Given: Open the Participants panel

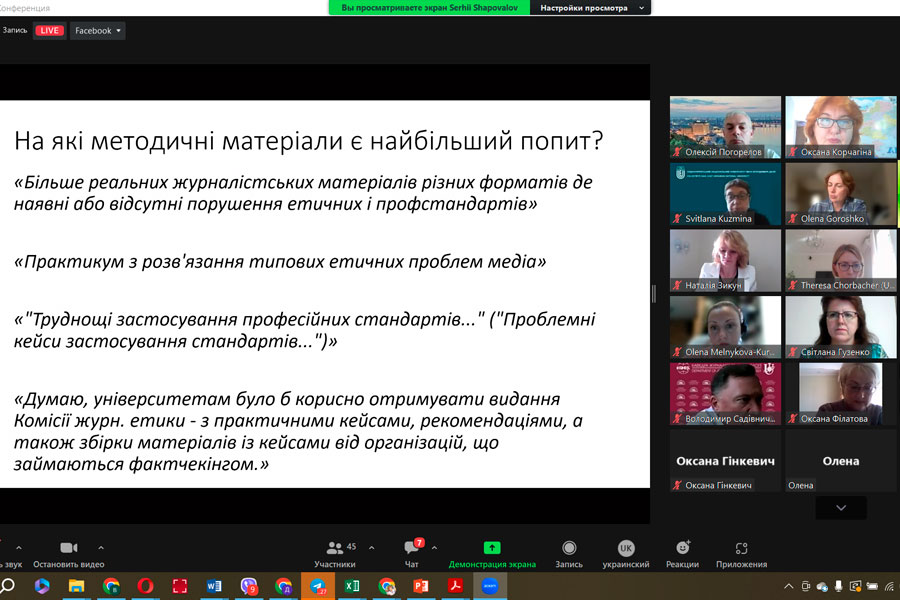Looking at the screenshot, I should tap(335, 548).
